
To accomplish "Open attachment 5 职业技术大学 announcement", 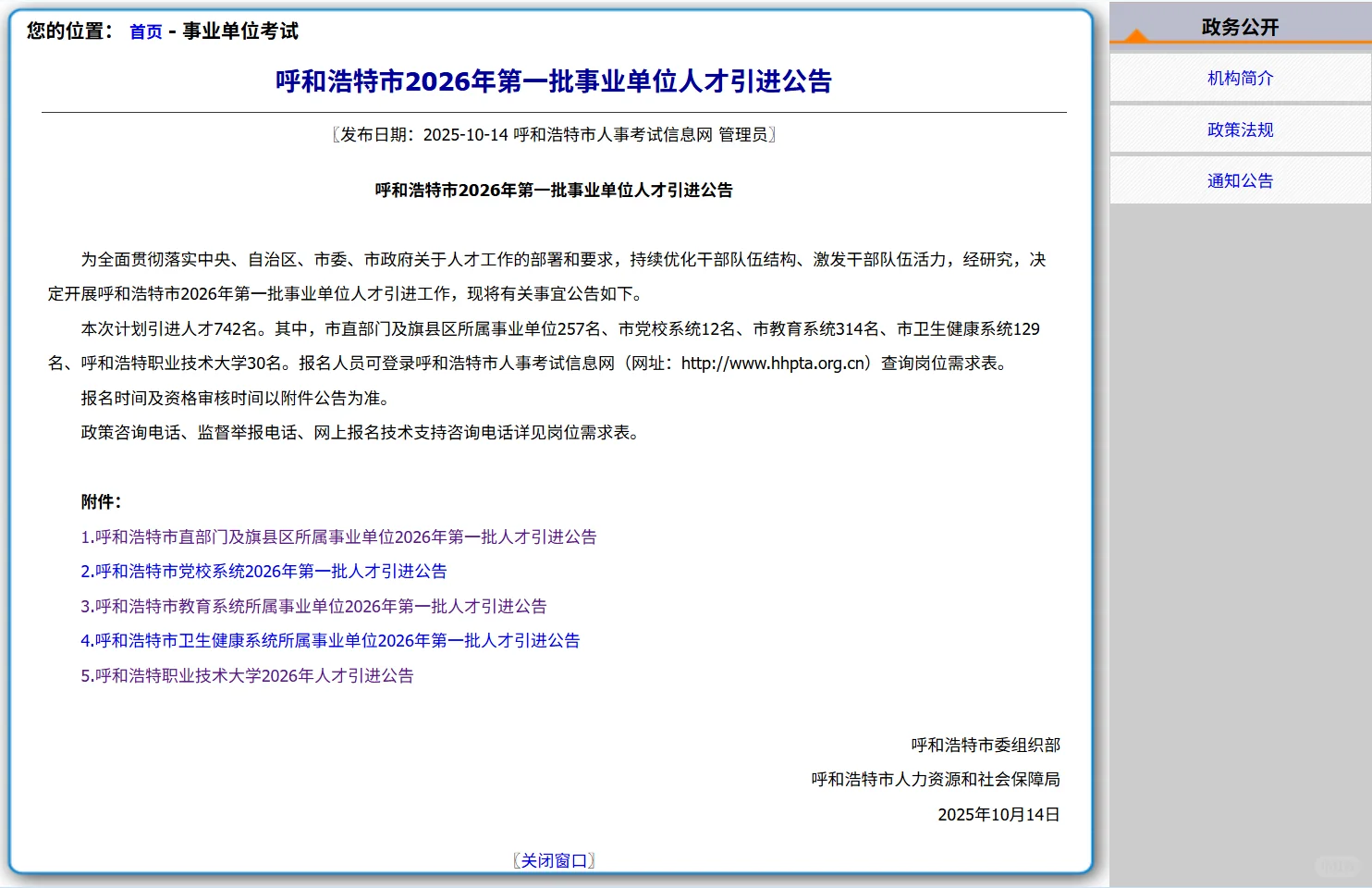I will [x=247, y=675].
